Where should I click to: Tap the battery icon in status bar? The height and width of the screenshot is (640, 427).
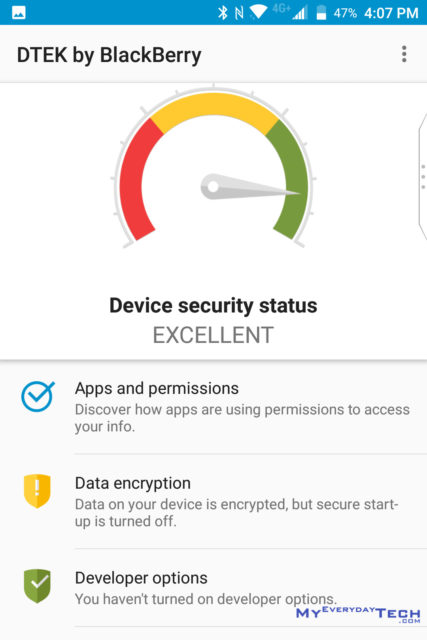[321, 13]
